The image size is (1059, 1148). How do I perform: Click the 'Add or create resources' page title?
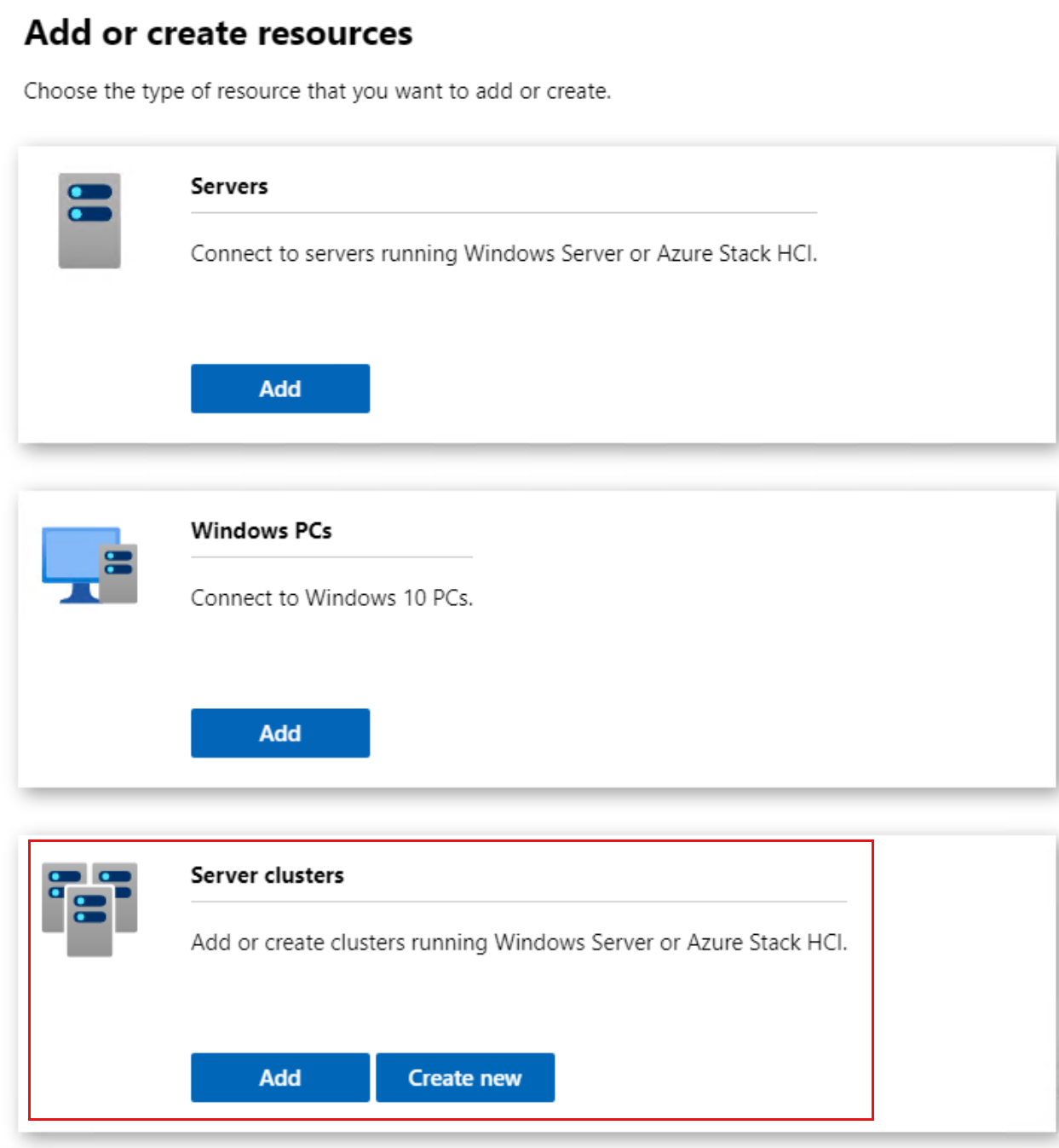click(218, 33)
